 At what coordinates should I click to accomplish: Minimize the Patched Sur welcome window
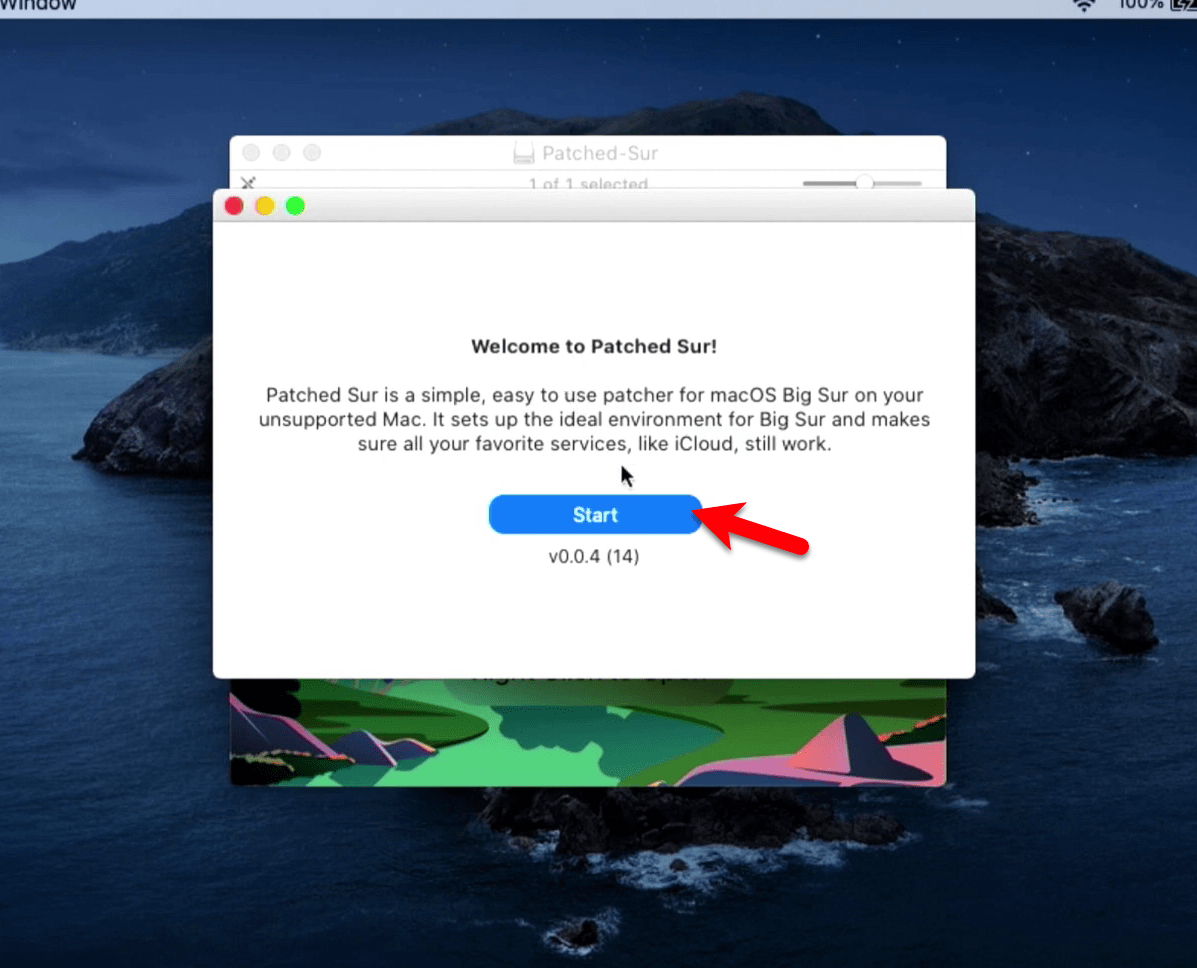point(265,206)
